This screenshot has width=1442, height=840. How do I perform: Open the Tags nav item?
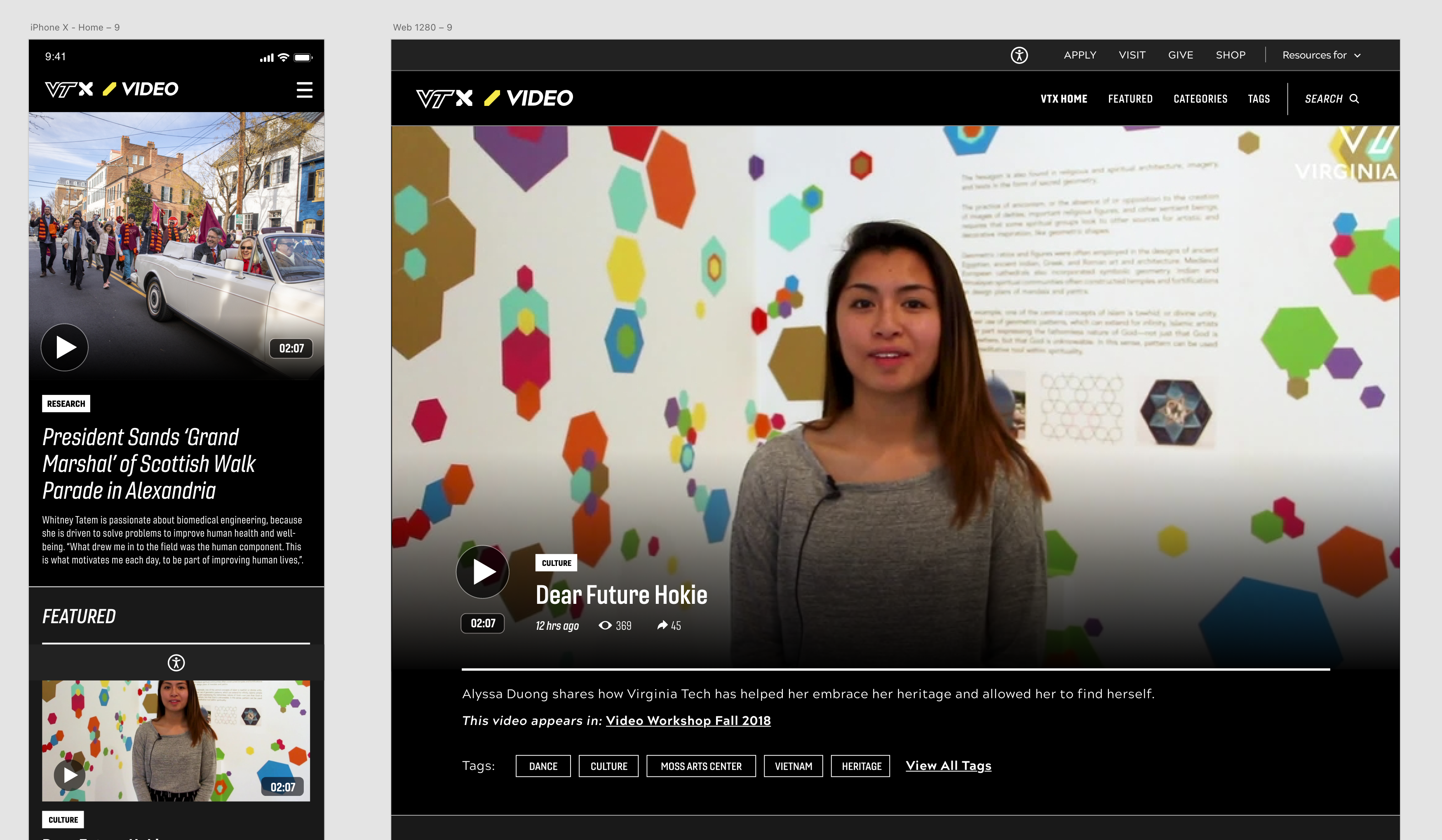(1258, 99)
